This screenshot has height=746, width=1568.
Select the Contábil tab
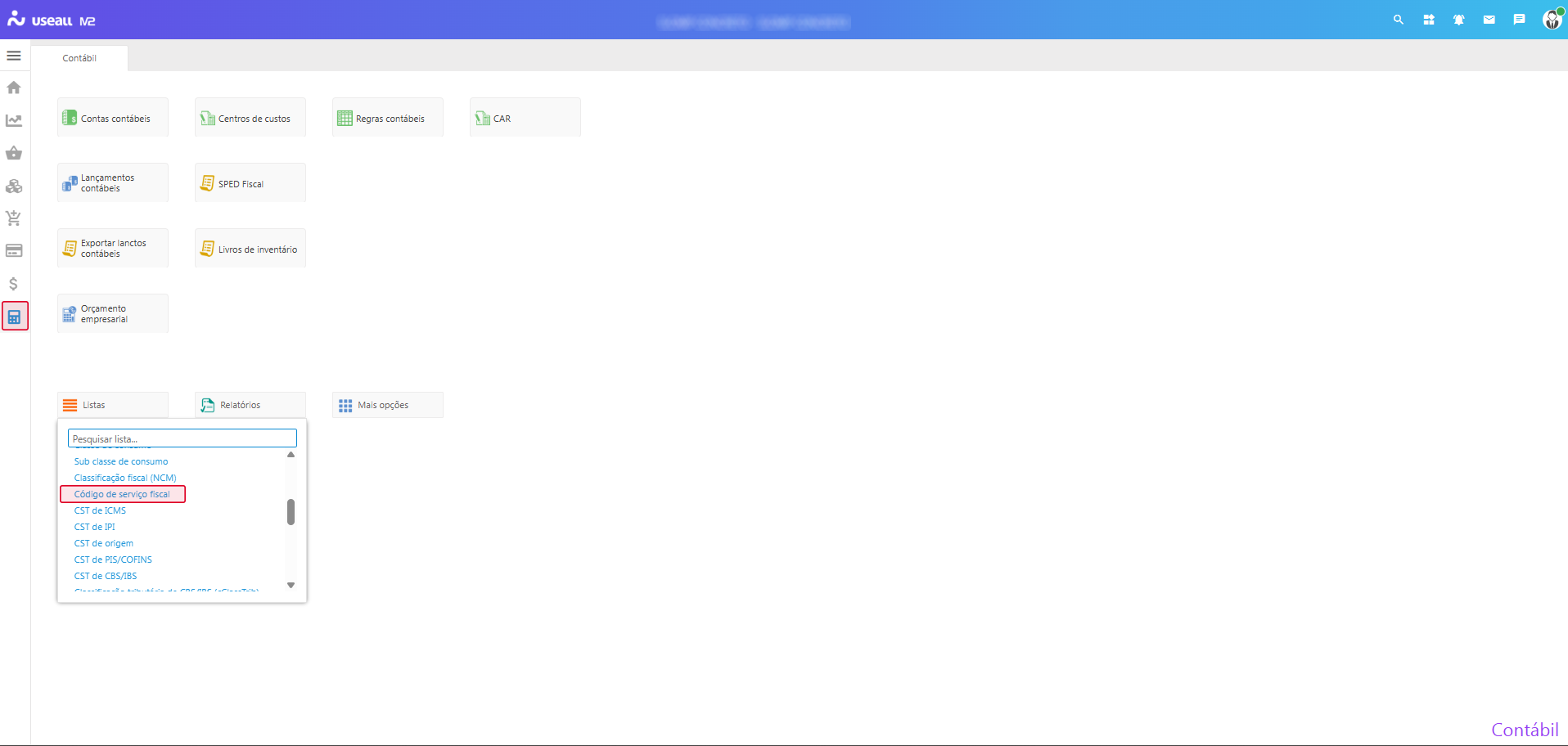tap(79, 58)
